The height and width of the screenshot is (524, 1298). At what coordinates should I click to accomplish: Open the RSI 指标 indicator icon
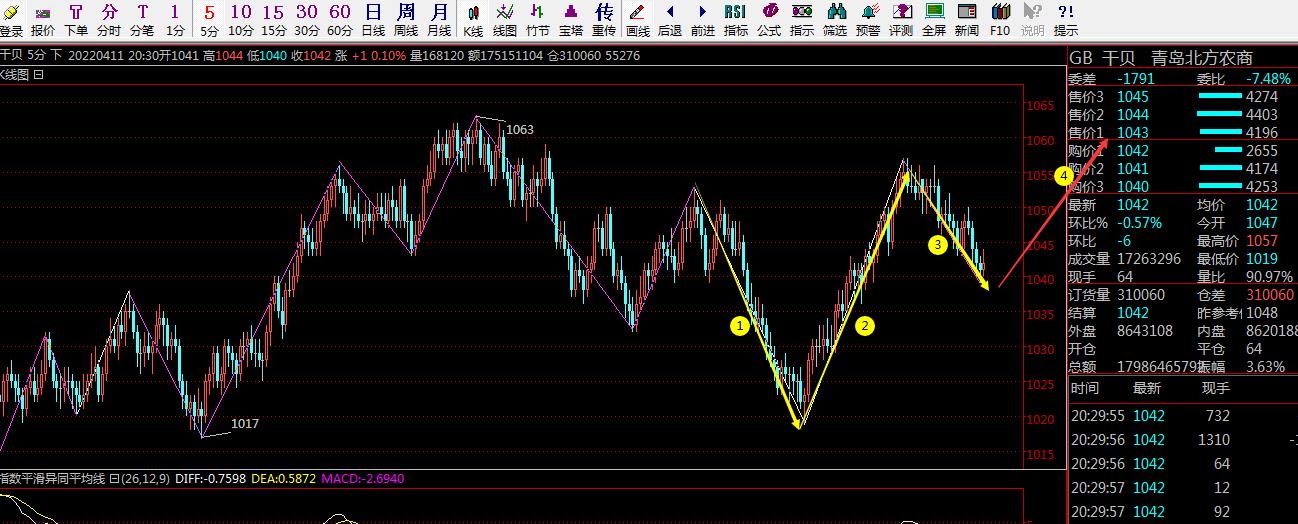(x=735, y=19)
